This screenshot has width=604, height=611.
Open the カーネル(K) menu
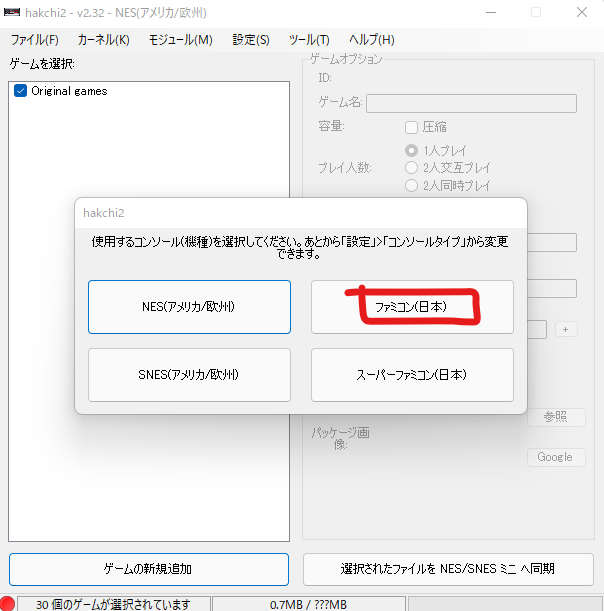tap(103, 40)
